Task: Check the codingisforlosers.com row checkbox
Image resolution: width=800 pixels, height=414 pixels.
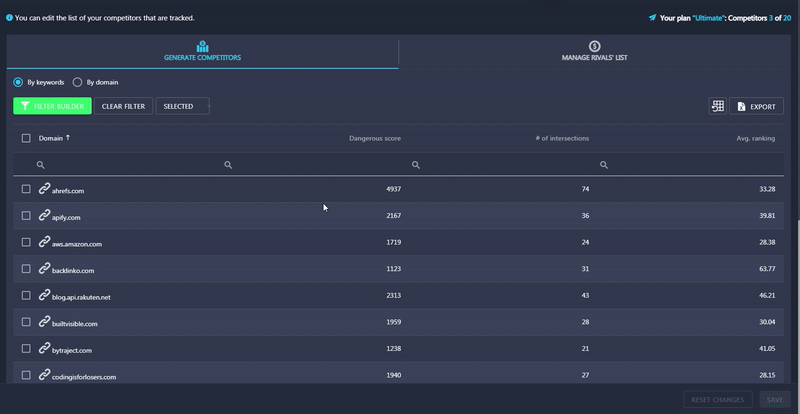Action: (x=26, y=375)
